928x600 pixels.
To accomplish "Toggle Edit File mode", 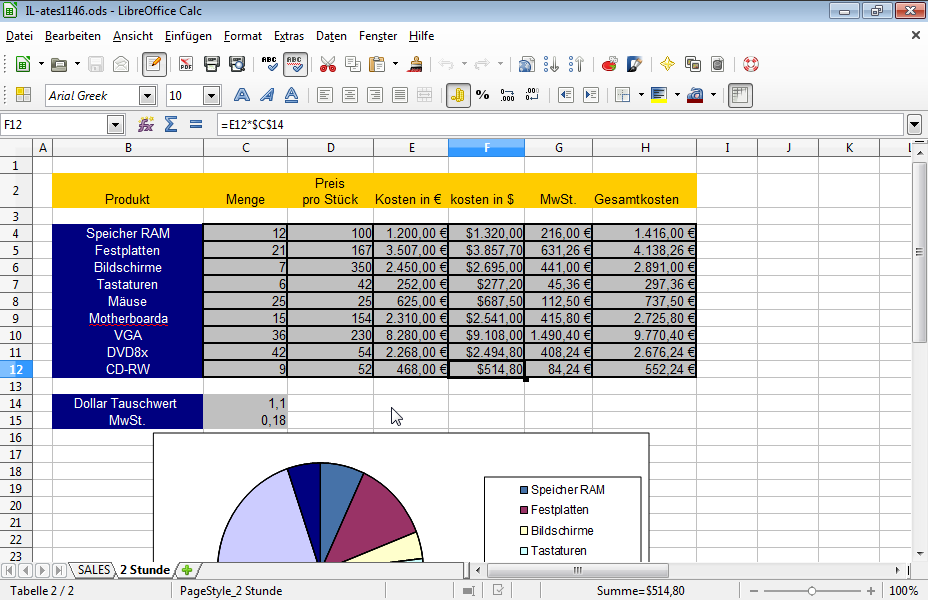I will click(154, 64).
